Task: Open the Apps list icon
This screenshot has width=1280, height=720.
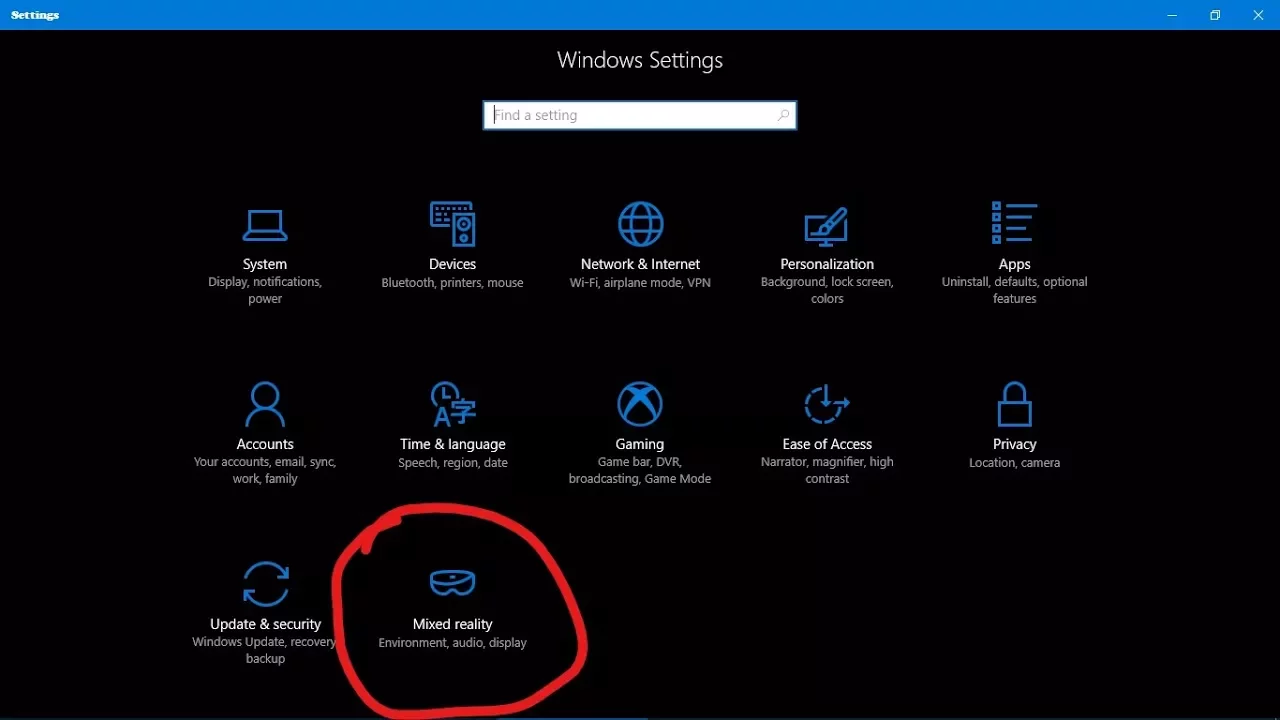Action: click(1014, 223)
